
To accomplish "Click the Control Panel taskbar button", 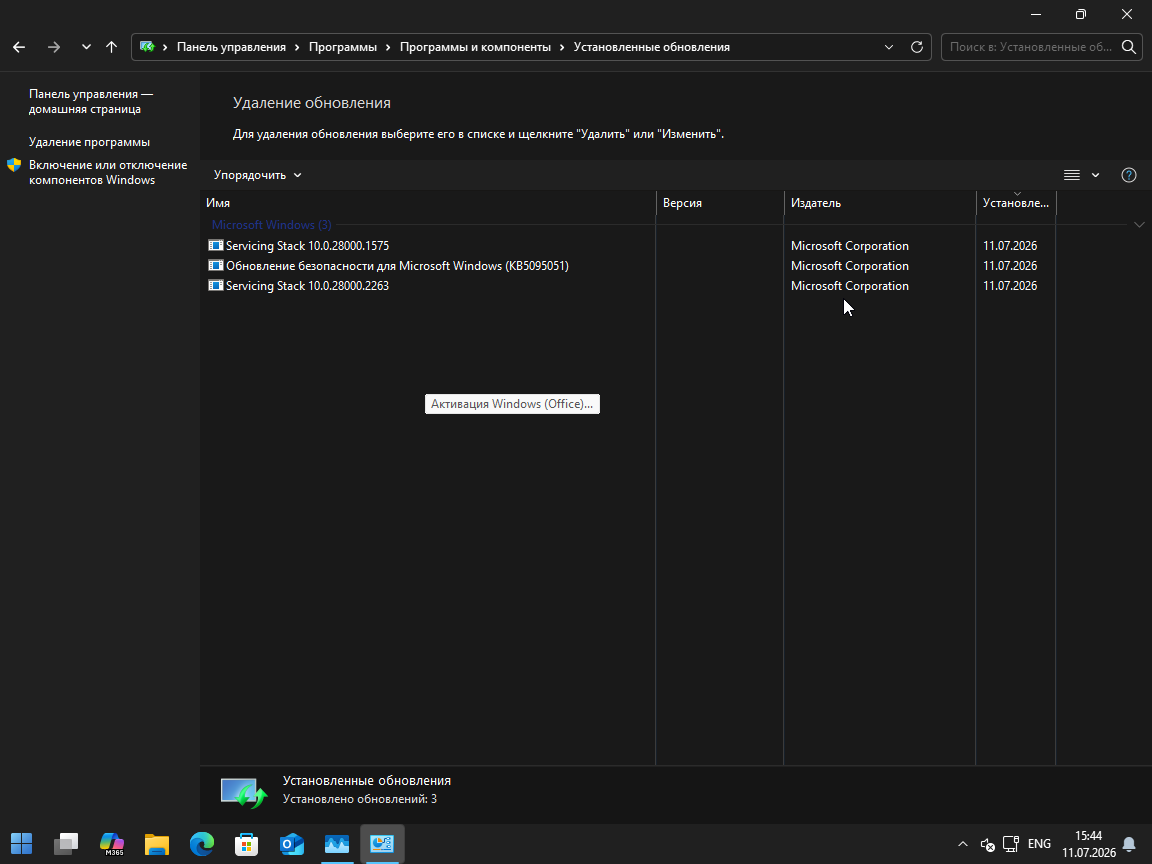I will coord(382,843).
